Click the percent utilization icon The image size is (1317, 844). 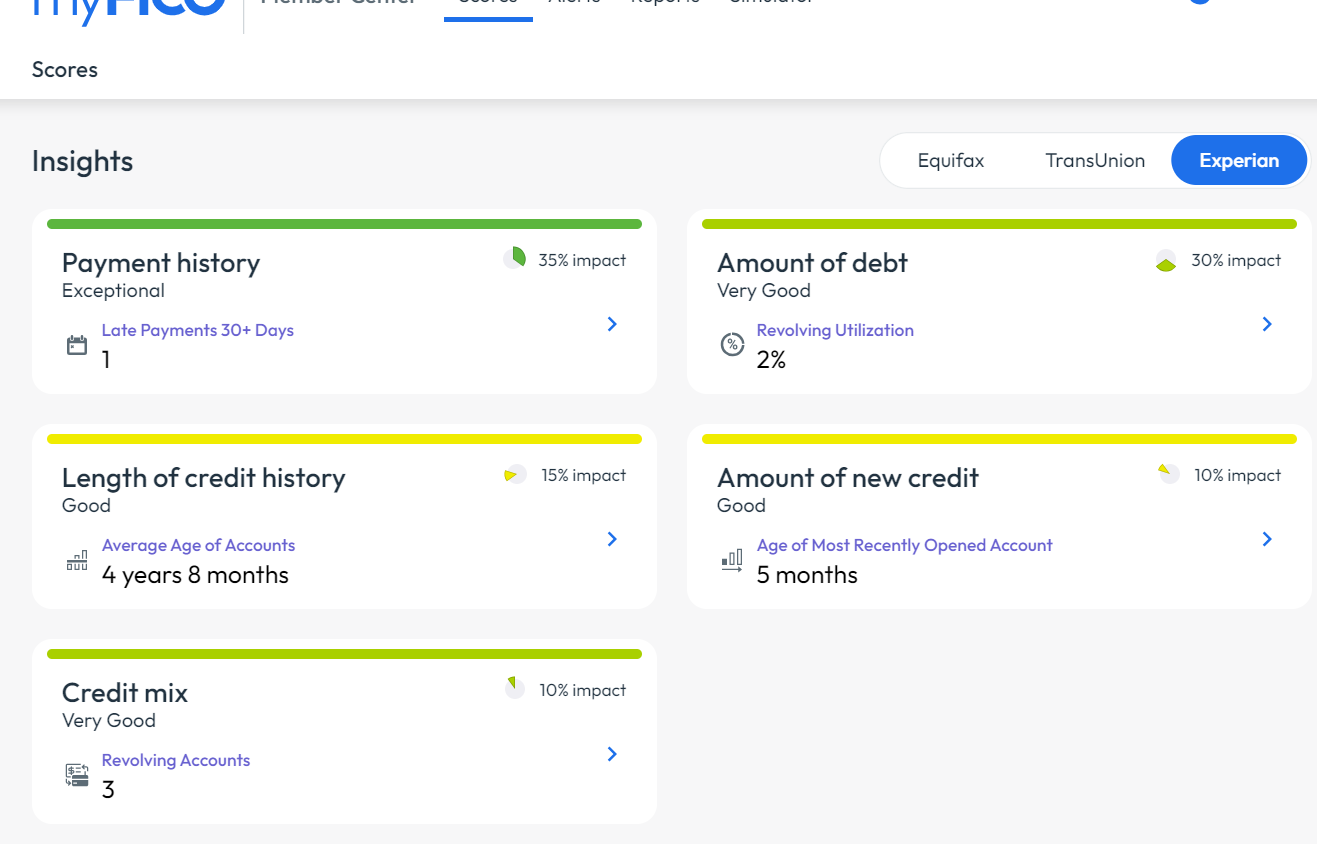click(x=733, y=344)
